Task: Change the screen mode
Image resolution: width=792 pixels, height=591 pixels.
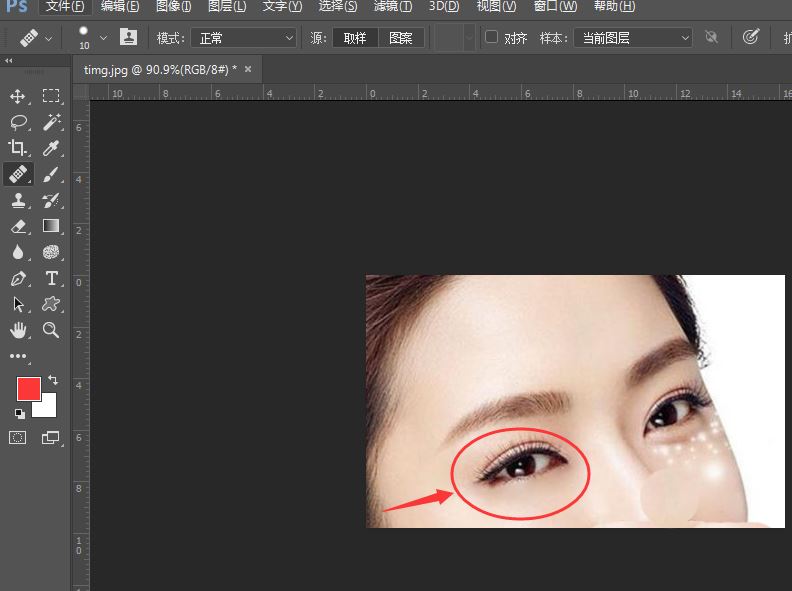Action: (x=51, y=437)
